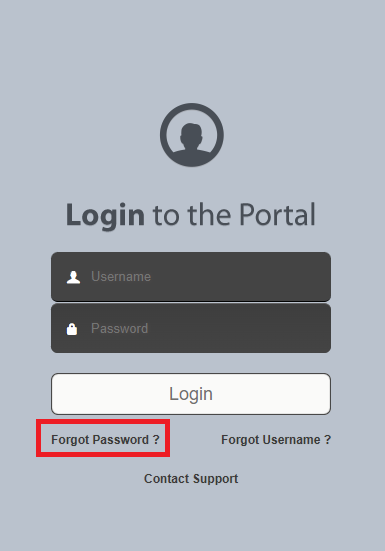The width and height of the screenshot is (385, 551).
Task: Click the padlock icon in Password field
Action: 72,329
